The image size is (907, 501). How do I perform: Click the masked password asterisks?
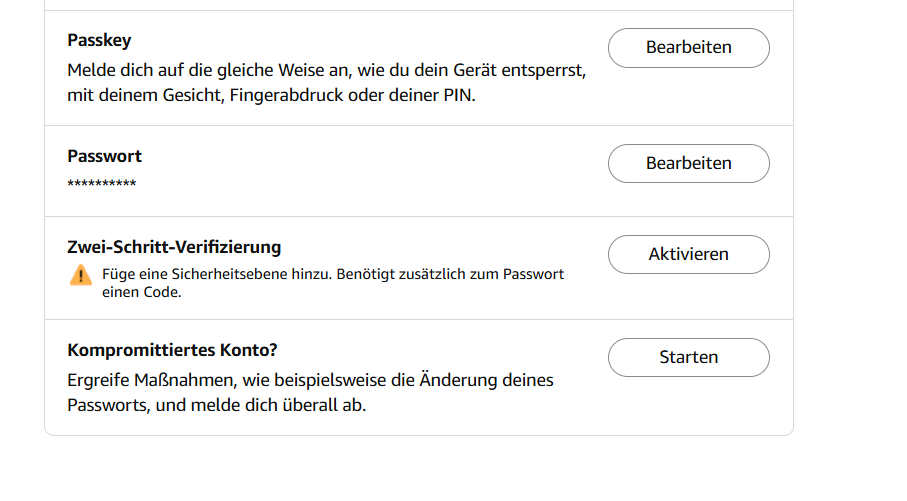tap(102, 184)
